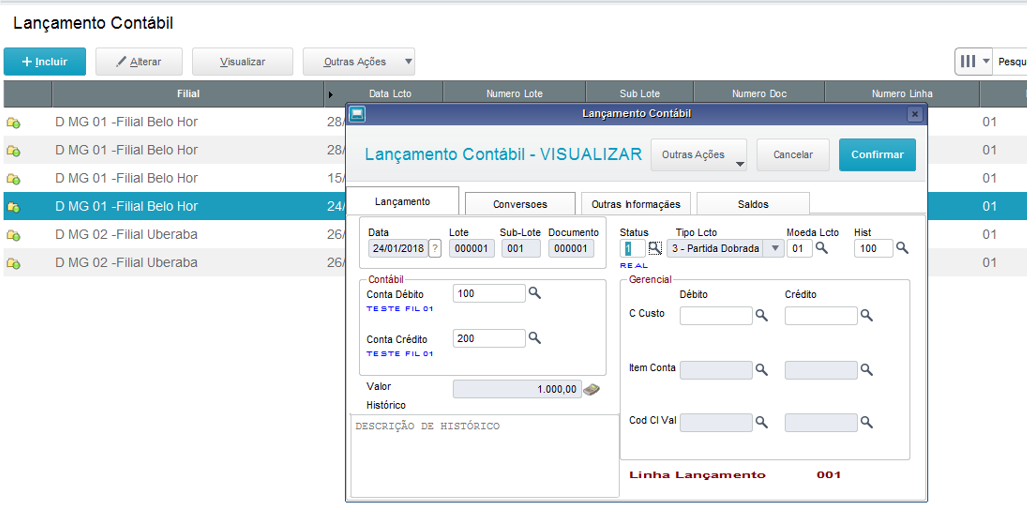This screenshot has width=1027, height=517.
Task: Click the Confirmar button
Action: 877,155
